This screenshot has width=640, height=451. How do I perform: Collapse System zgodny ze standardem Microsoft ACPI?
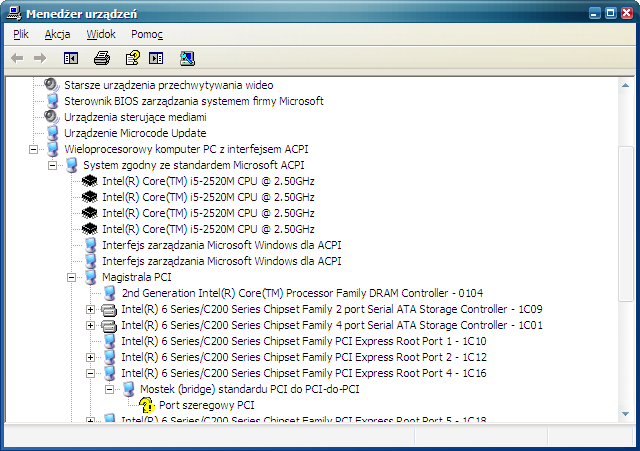[52, 165]
